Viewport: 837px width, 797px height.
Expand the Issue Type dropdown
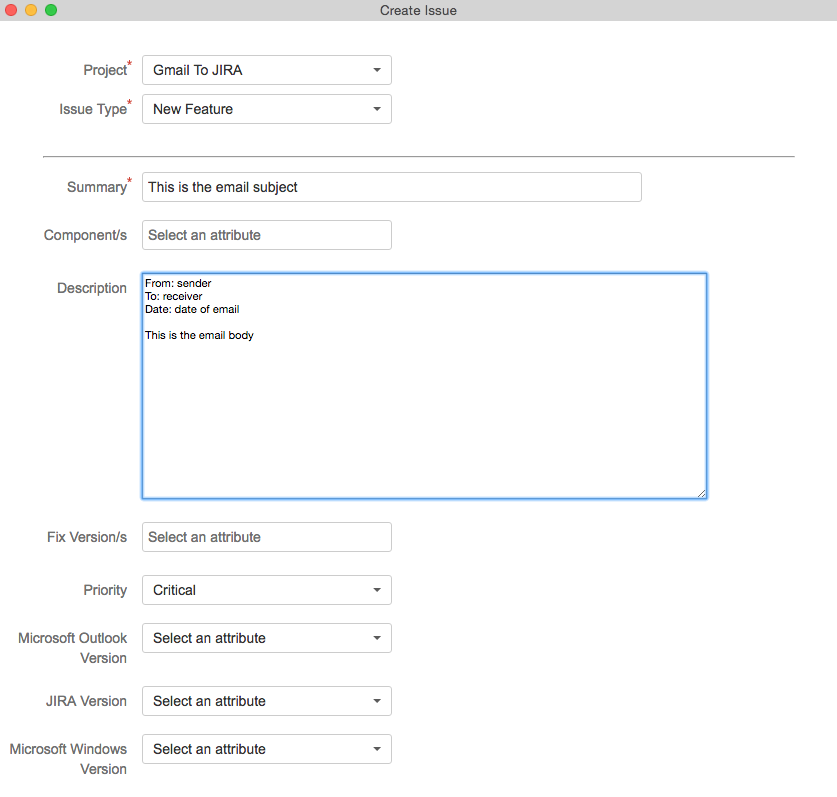pyautogui.click(x=266, y=109)
